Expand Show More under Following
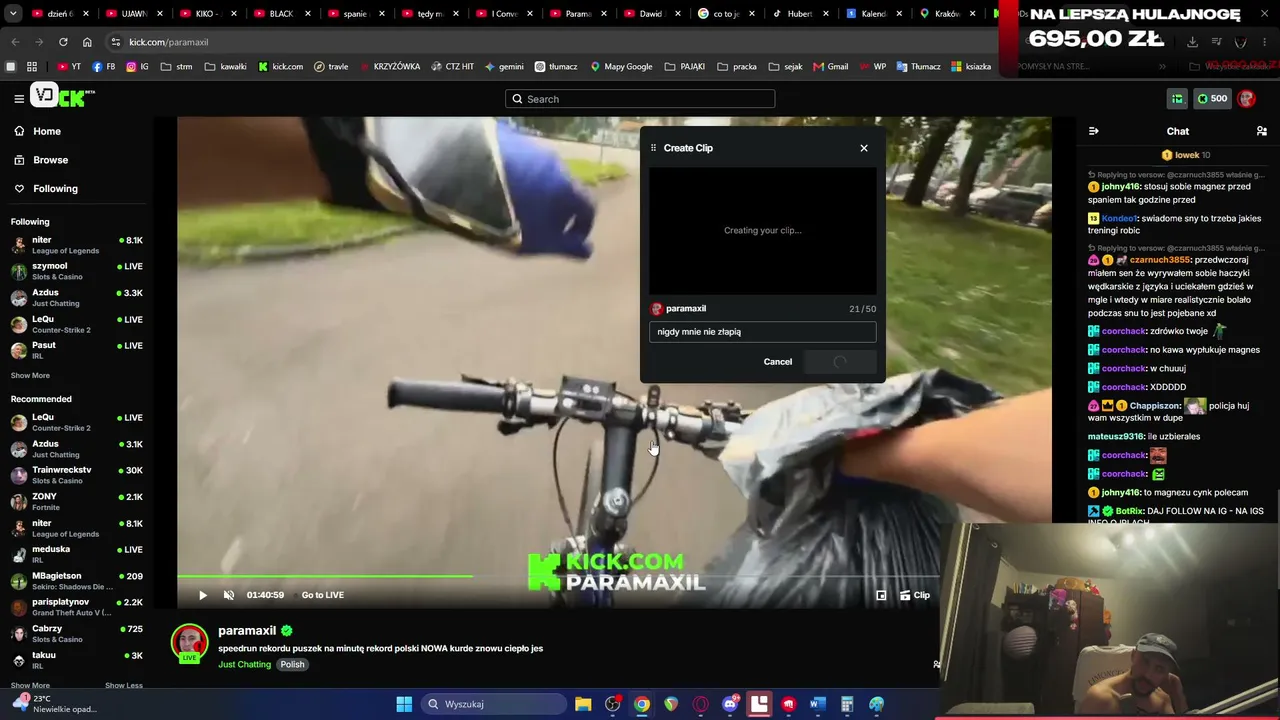1280x720 pixels. coord(30,376)
